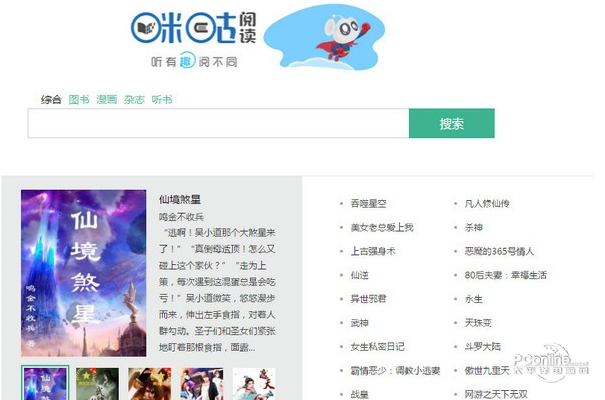Open the 凡人修仙传 book link

(x=487, y=203)
